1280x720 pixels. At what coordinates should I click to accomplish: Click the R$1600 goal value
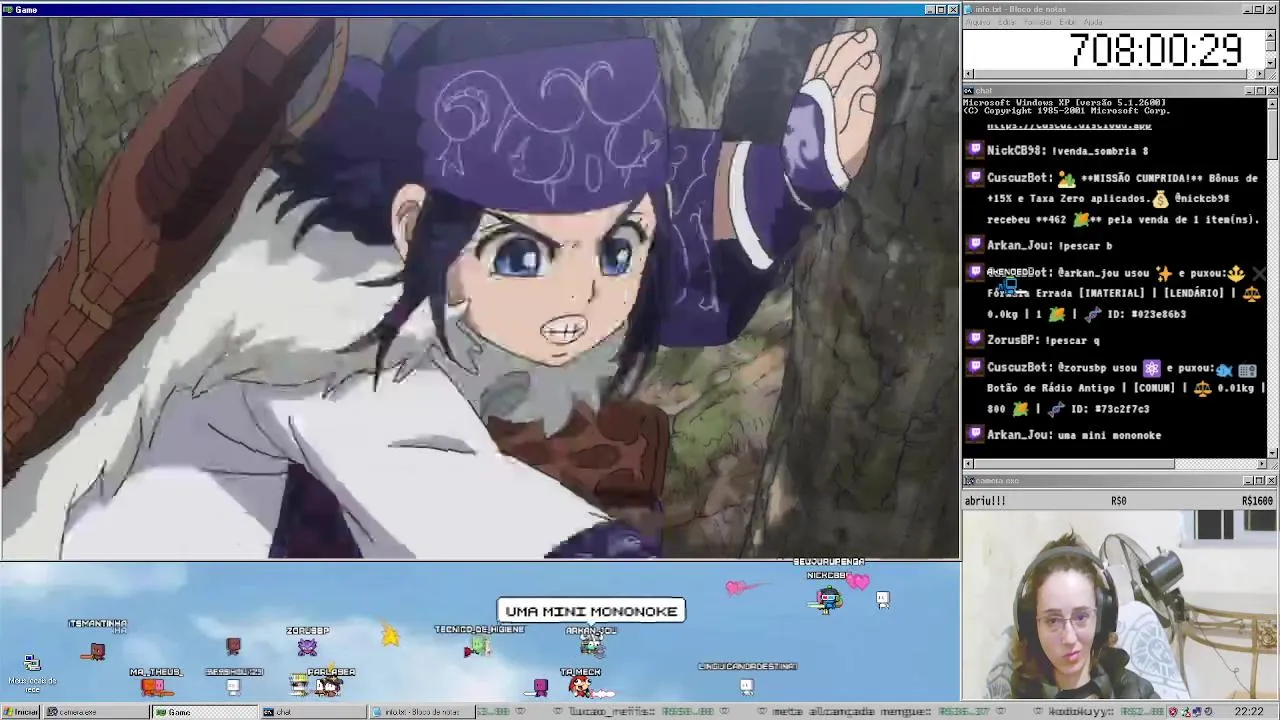[x=1257, y=501]
